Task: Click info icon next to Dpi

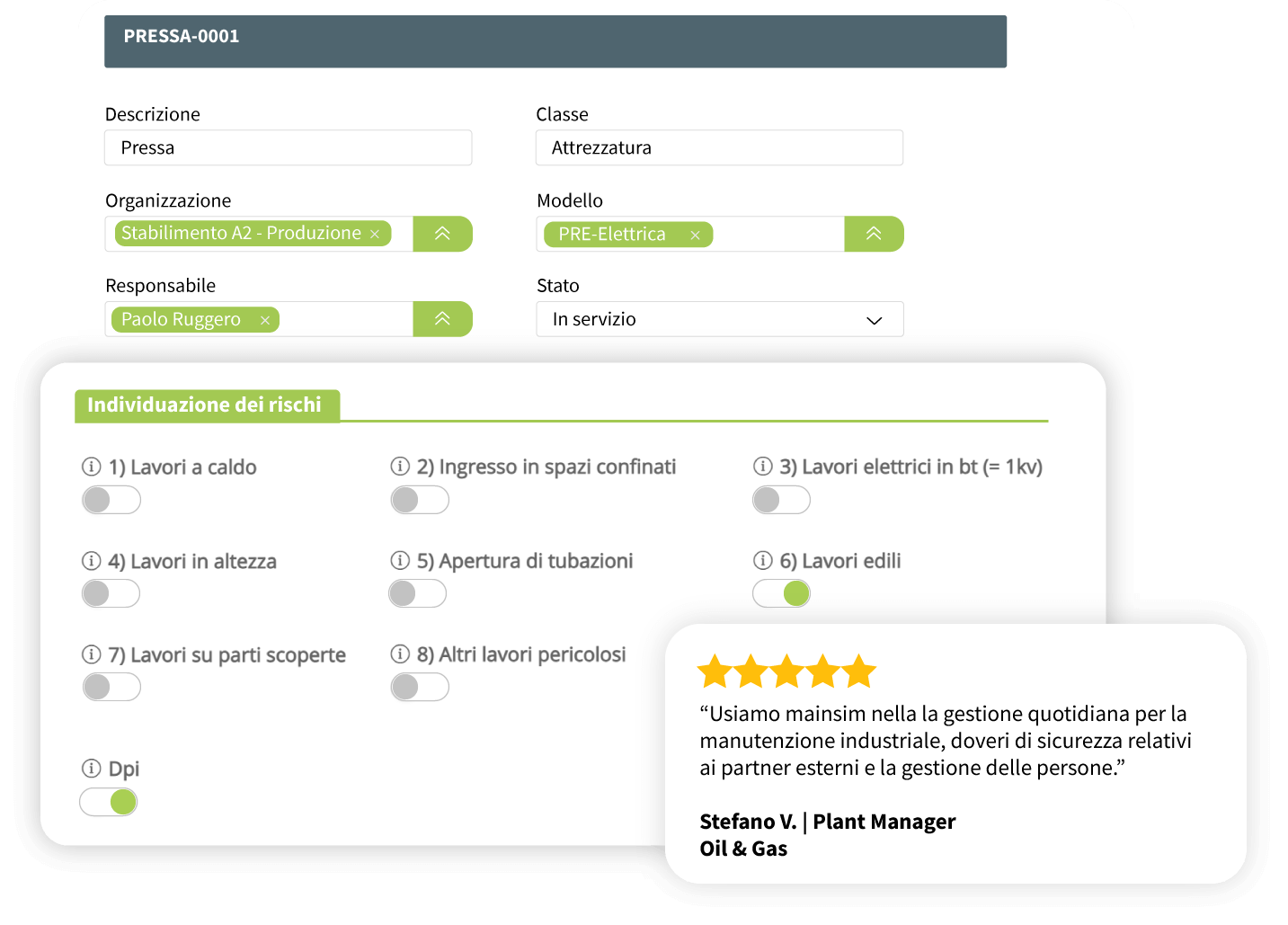Action: (x=92, y=768)
